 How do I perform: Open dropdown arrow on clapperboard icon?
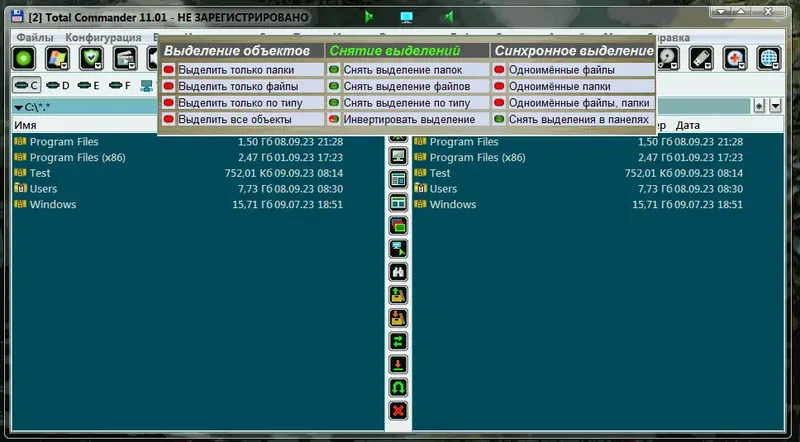click(x=132, y=66)
